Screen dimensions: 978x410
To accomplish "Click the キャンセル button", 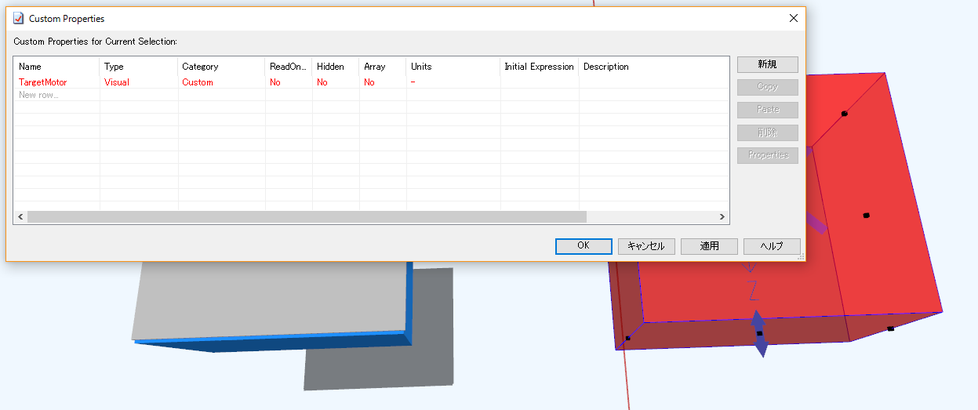I will pyautogui.click(x=646, y=246).
